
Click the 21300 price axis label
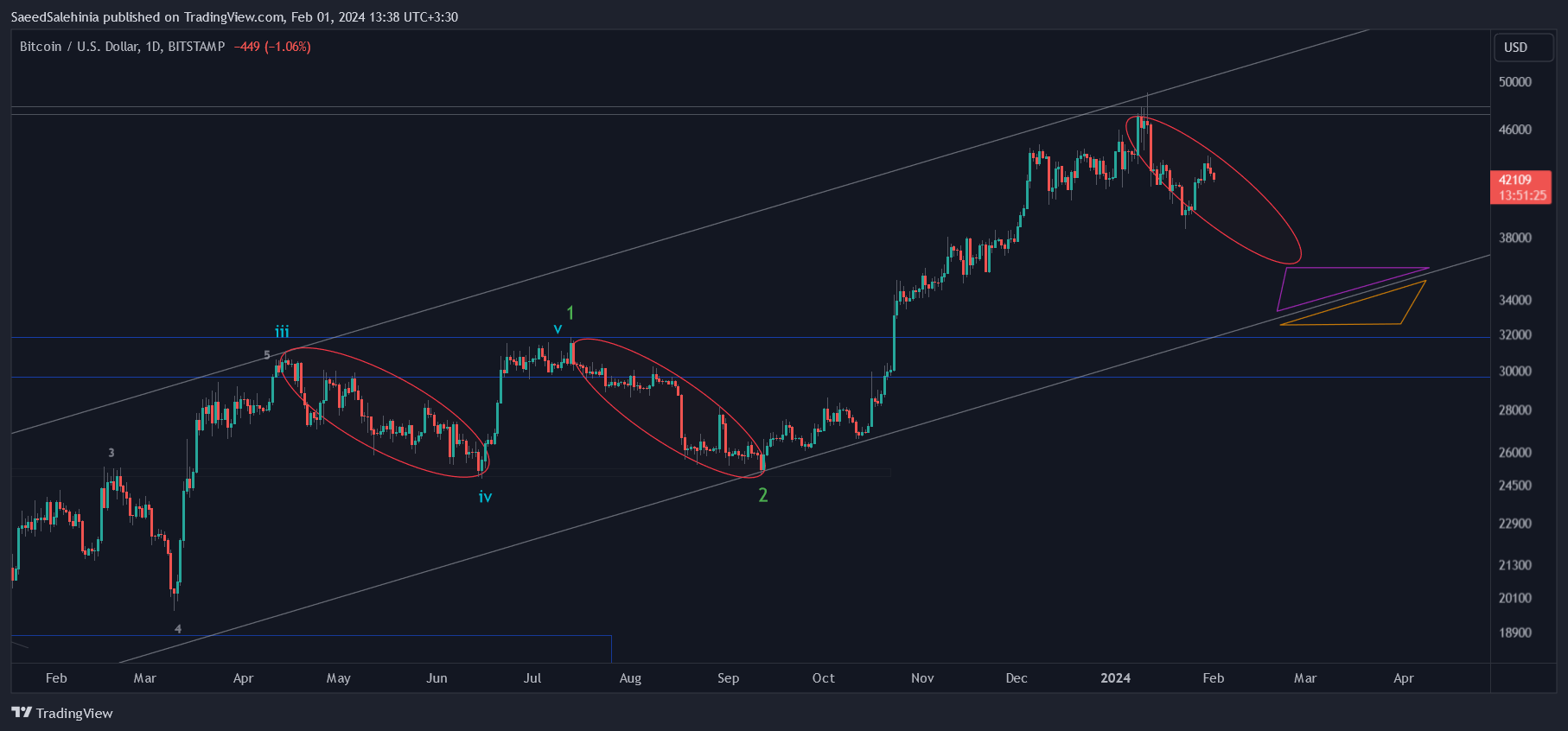pyautogui.click(x=1514, y=565)
